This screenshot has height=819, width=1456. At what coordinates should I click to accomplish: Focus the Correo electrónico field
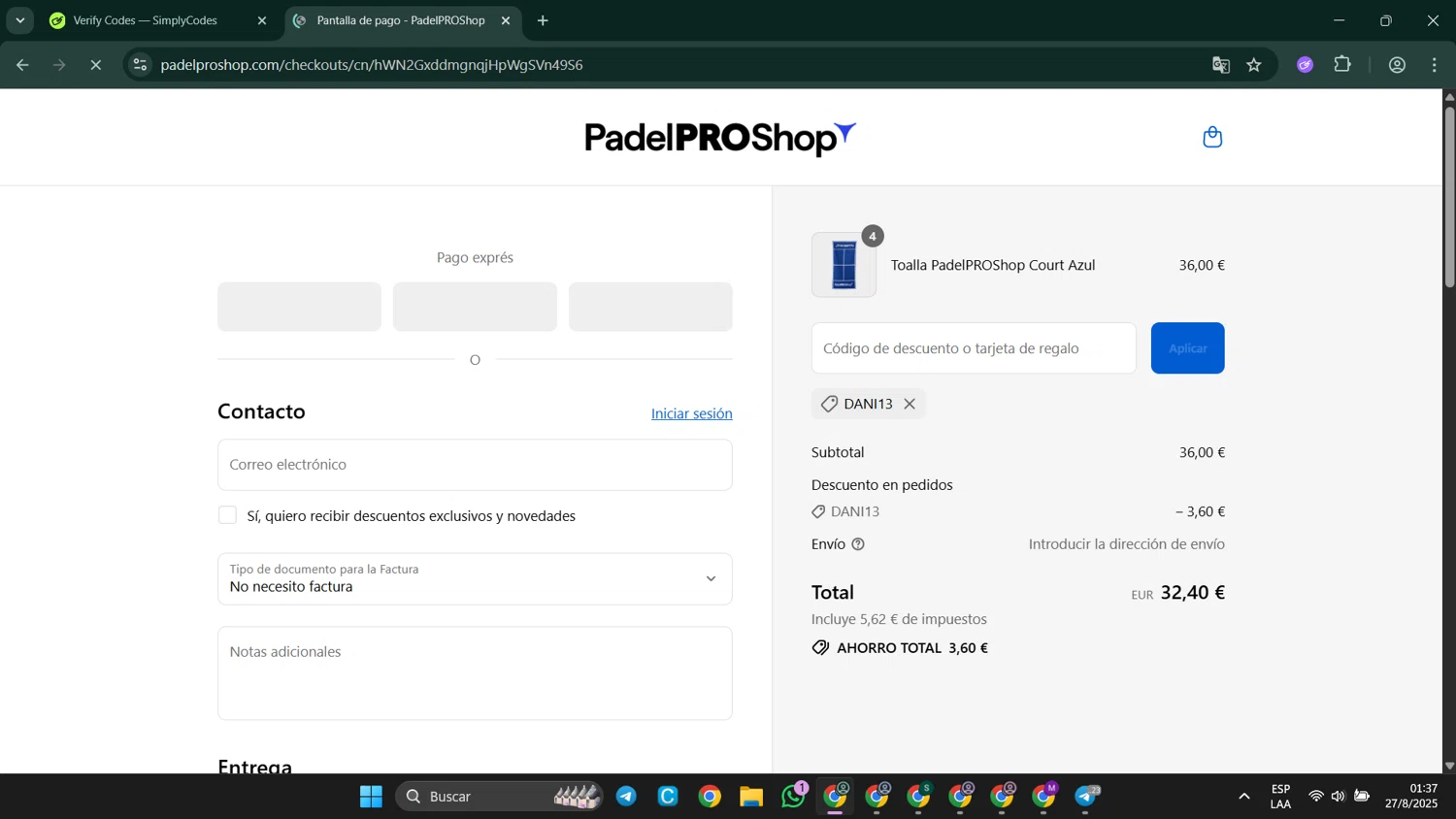coord(475,465)
